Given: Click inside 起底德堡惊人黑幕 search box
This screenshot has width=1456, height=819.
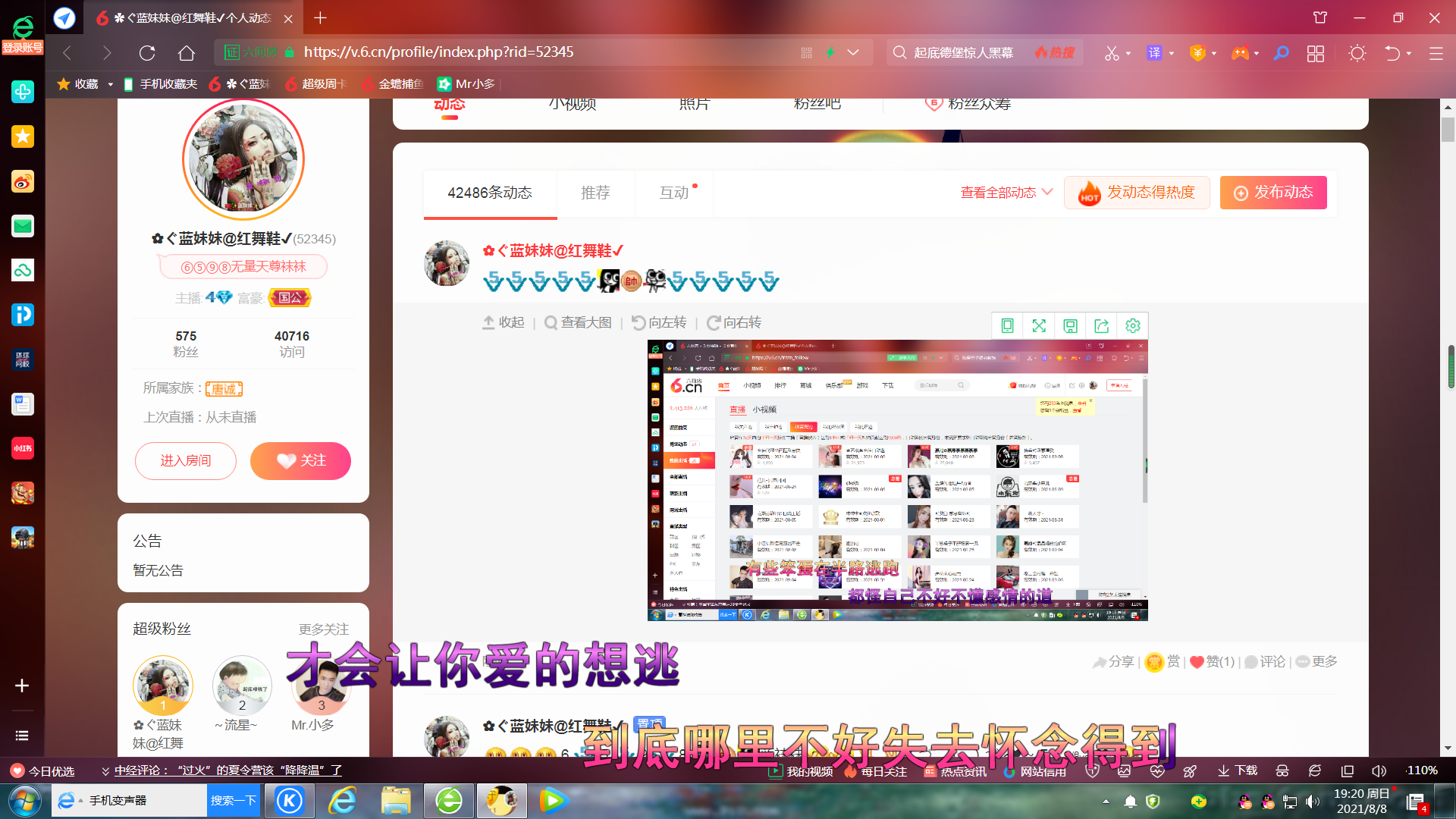Looking at the screenshot, I should tap(963, 52).
